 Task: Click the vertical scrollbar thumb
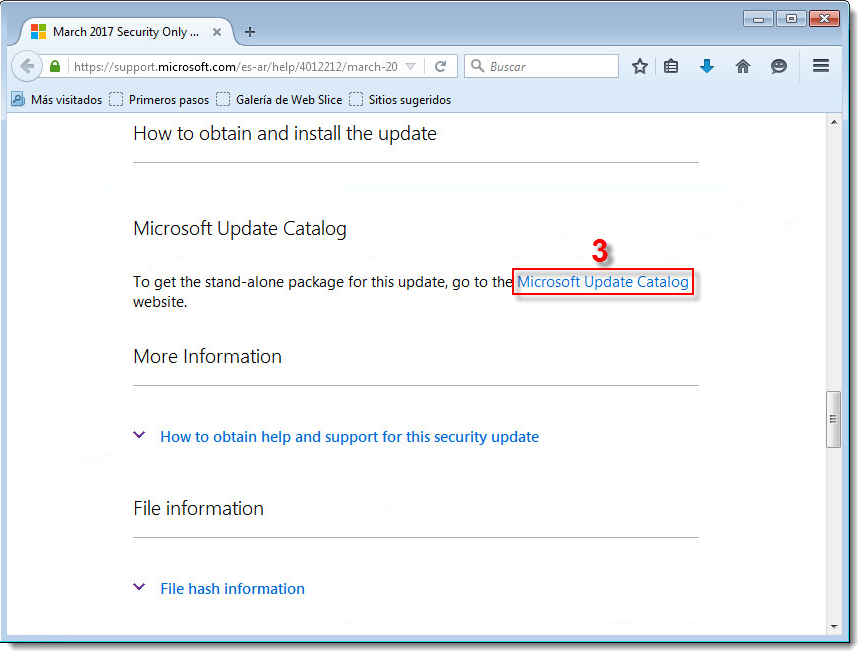833,420
